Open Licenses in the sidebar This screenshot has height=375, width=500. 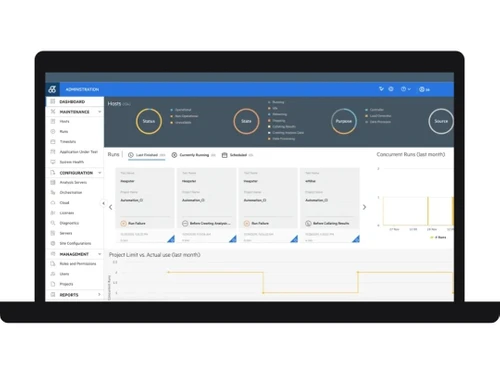click(67, 213)
